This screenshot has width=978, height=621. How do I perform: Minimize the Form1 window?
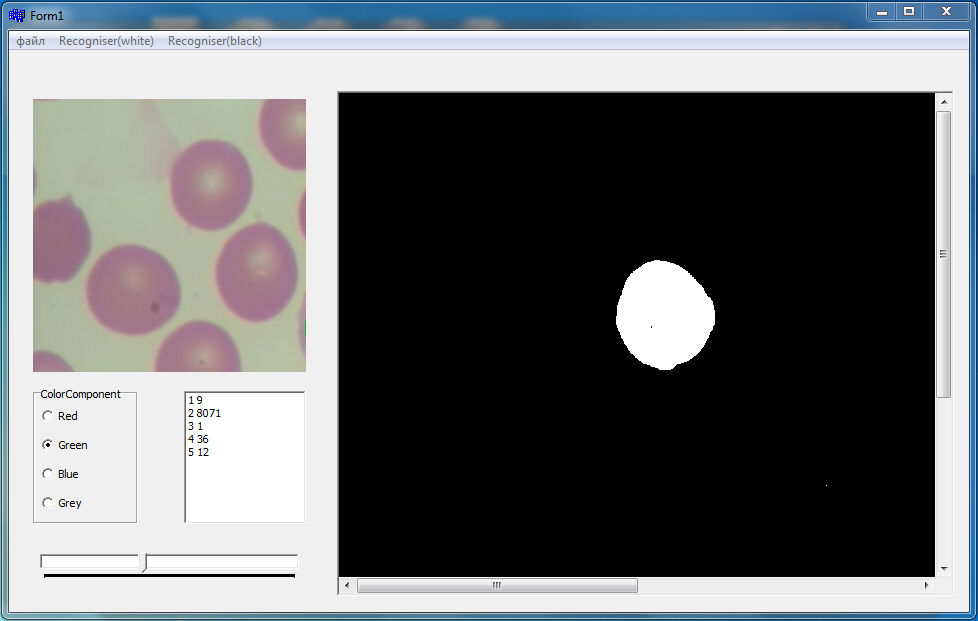tap(881, 12)
